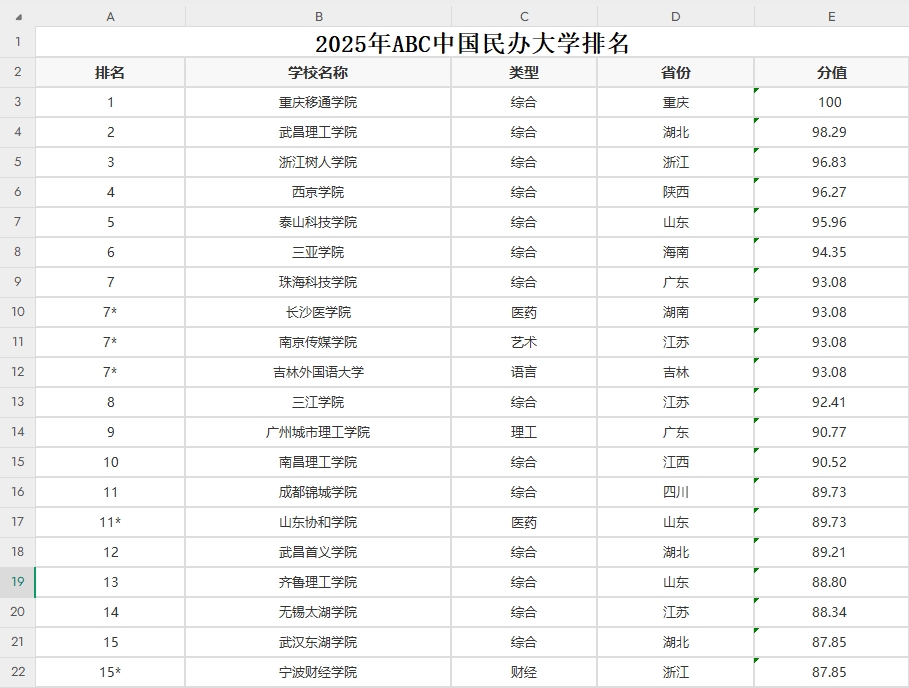Image resolution: width=909 pixels, height=688 pixels.
Task: Select column header E
Action: [831, 16]
